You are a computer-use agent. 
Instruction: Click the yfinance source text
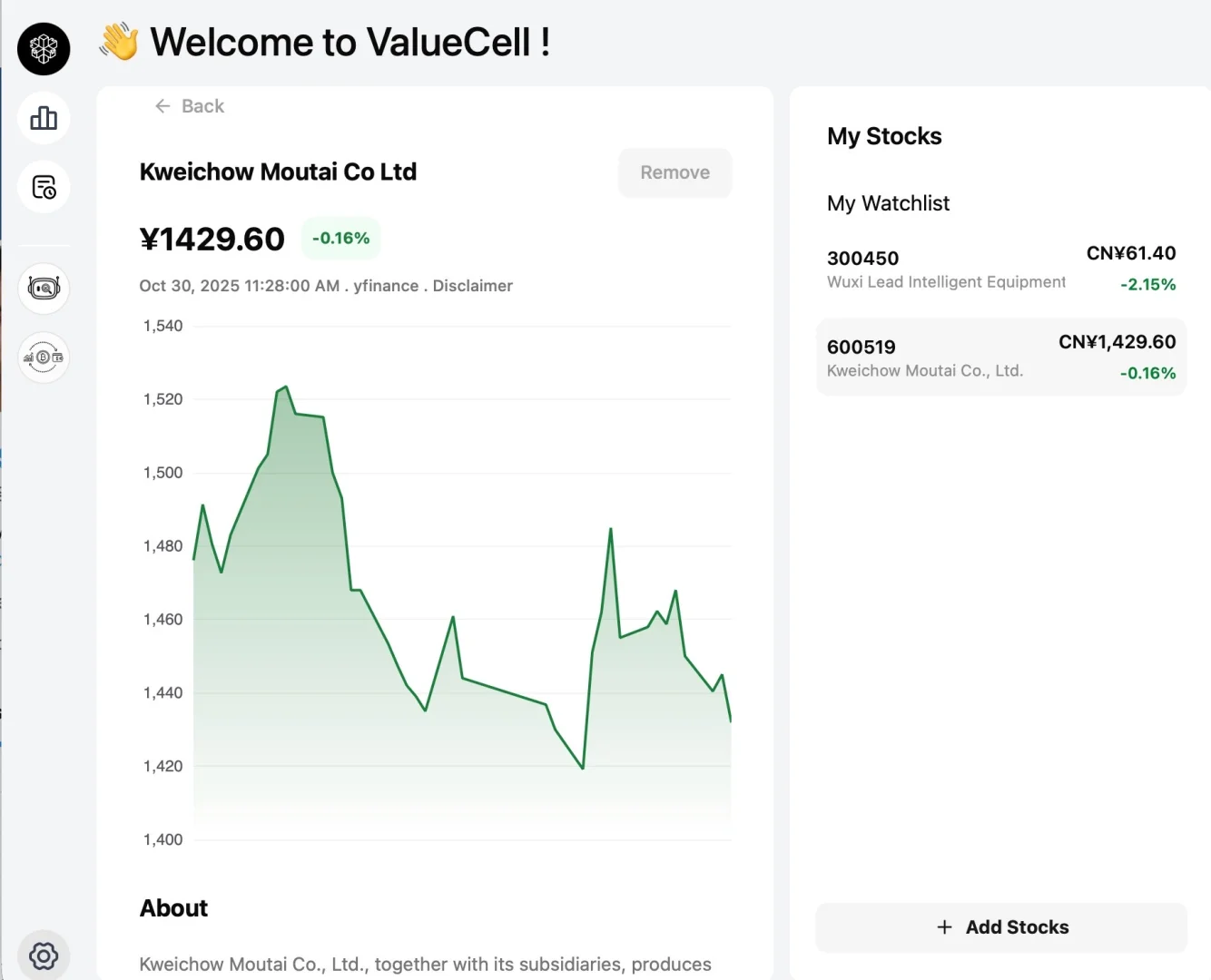386,286
